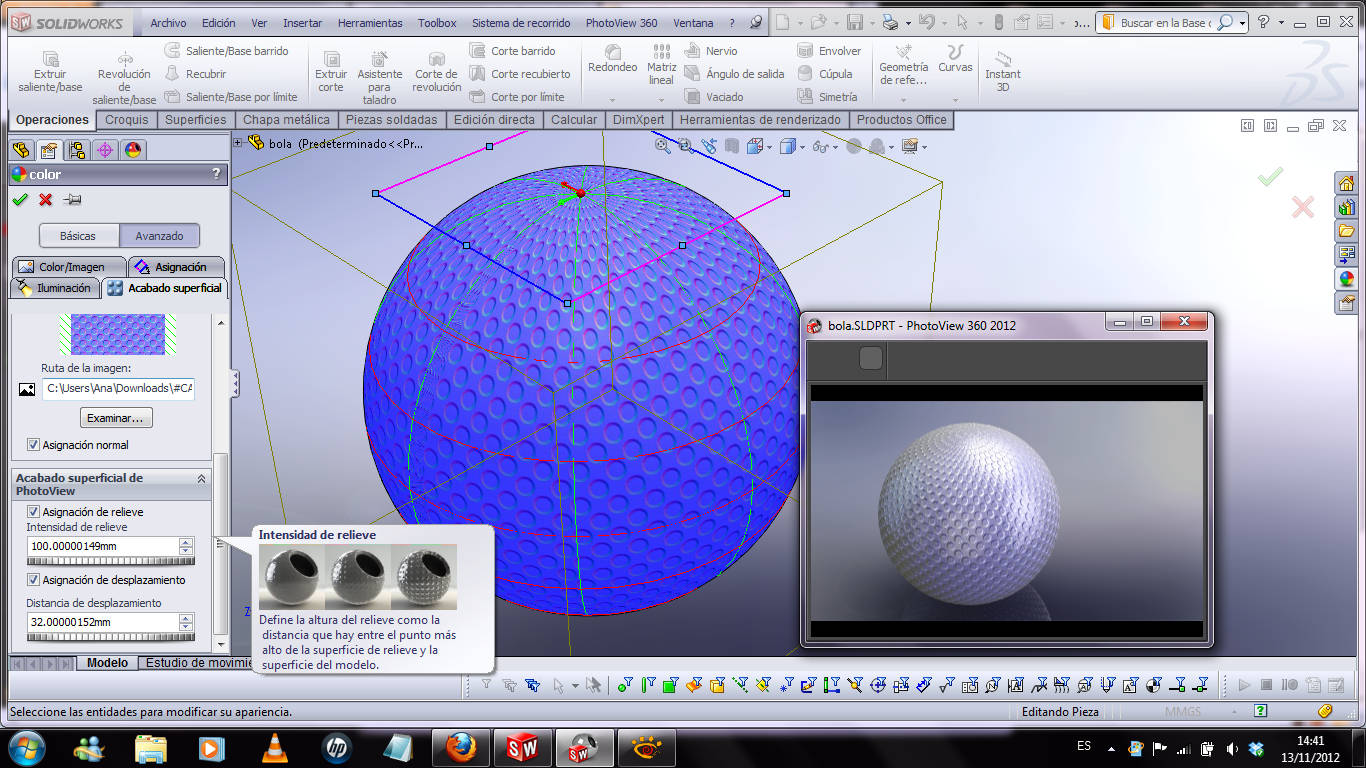
Task: Switch to Estudio de movimiento tab
Action: (195, 663)
